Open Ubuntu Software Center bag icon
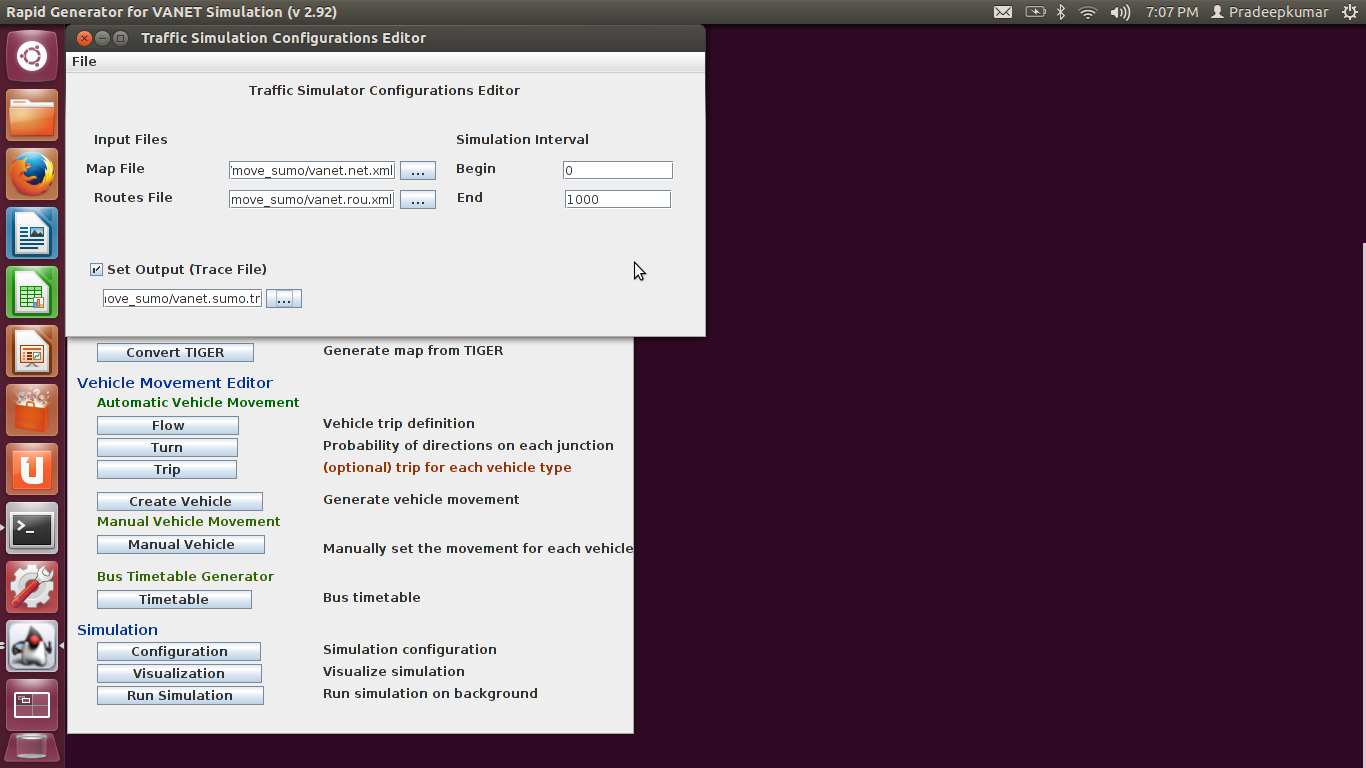Image resolution: width=1366 pixels, height=768 pixels. pos(32,411)
